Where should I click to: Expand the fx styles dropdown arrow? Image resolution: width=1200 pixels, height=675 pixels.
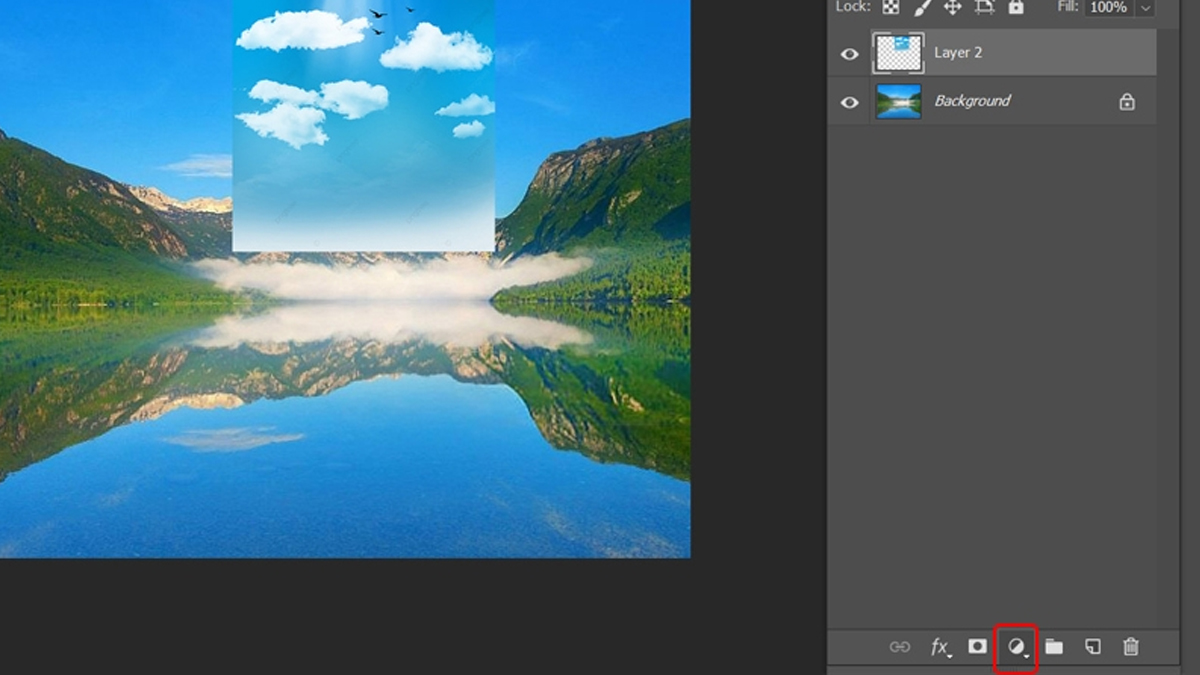pos(950,655)
